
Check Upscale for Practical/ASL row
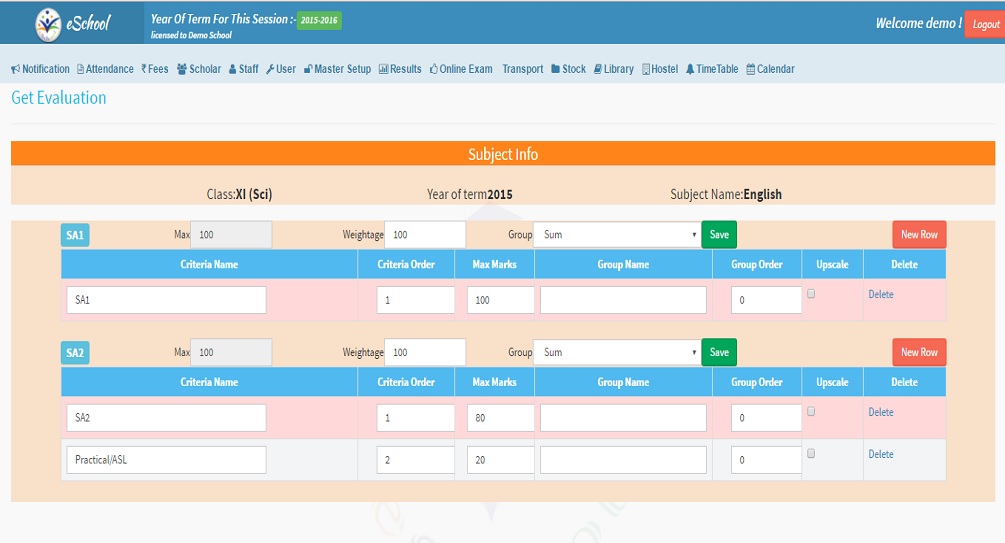(811, 453)
